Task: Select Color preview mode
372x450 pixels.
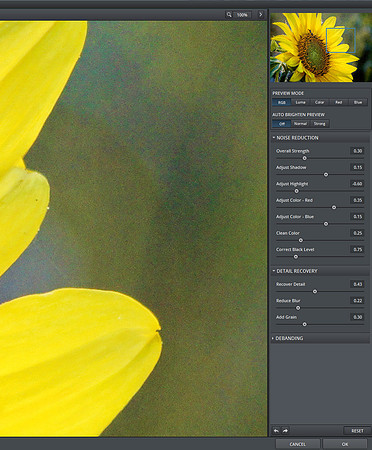Action: click(x=320, y=102)
